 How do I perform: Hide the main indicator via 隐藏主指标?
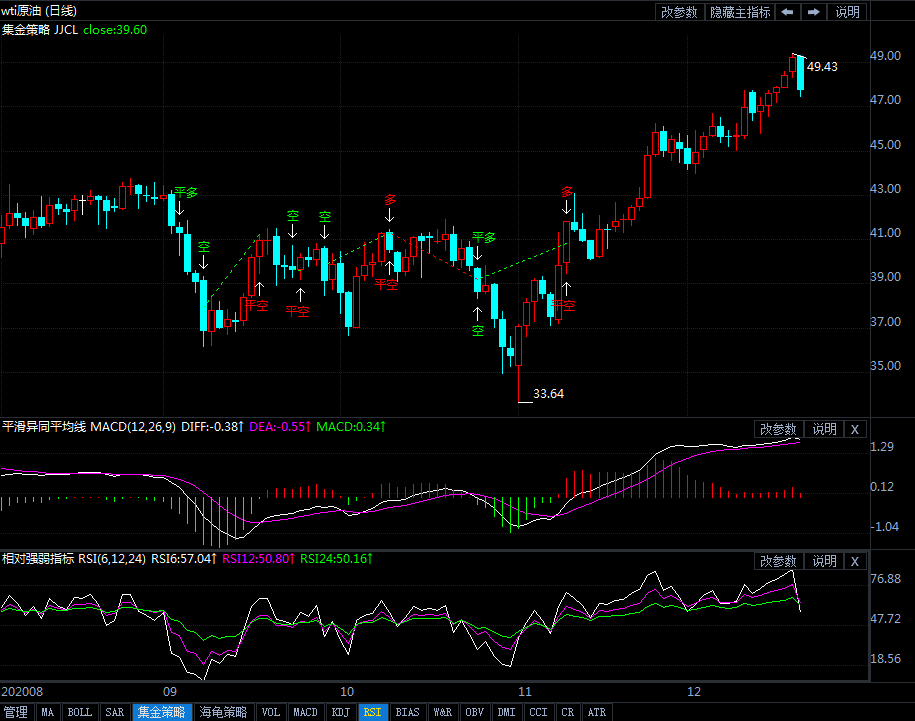tap(740, 12)
